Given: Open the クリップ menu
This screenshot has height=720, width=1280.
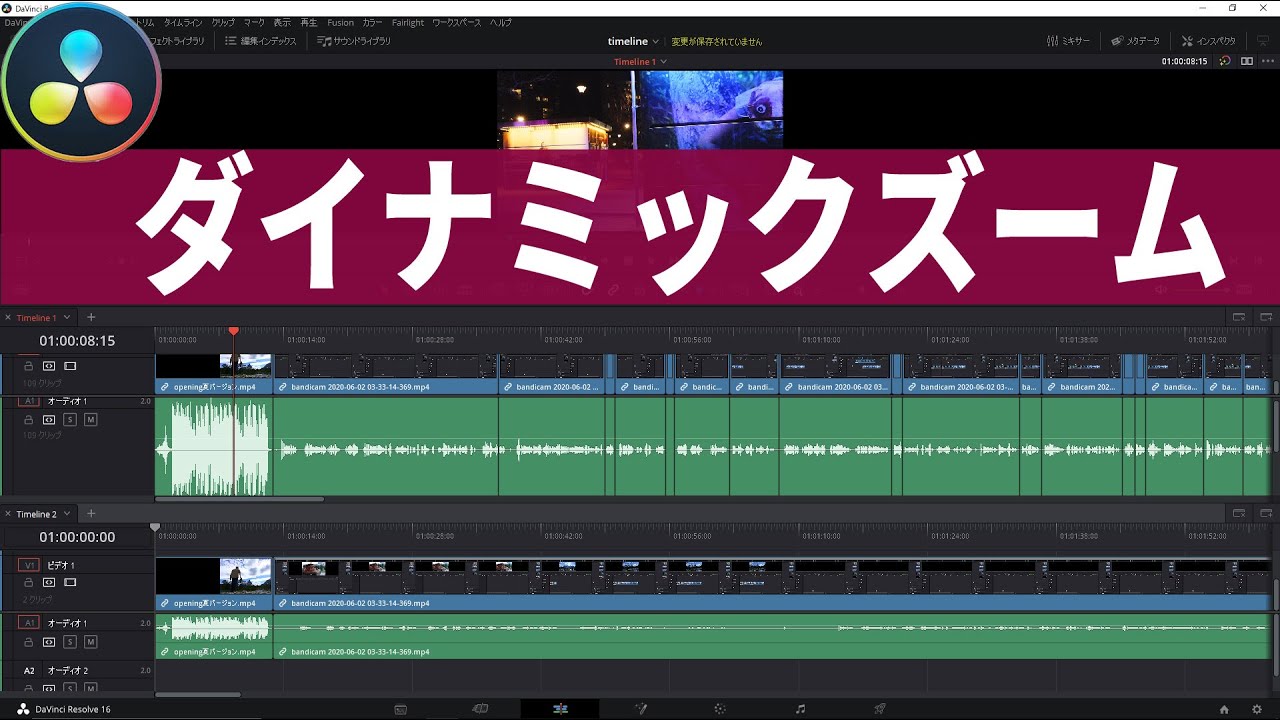Looking at the screenshot, I should tap(223, 22).
